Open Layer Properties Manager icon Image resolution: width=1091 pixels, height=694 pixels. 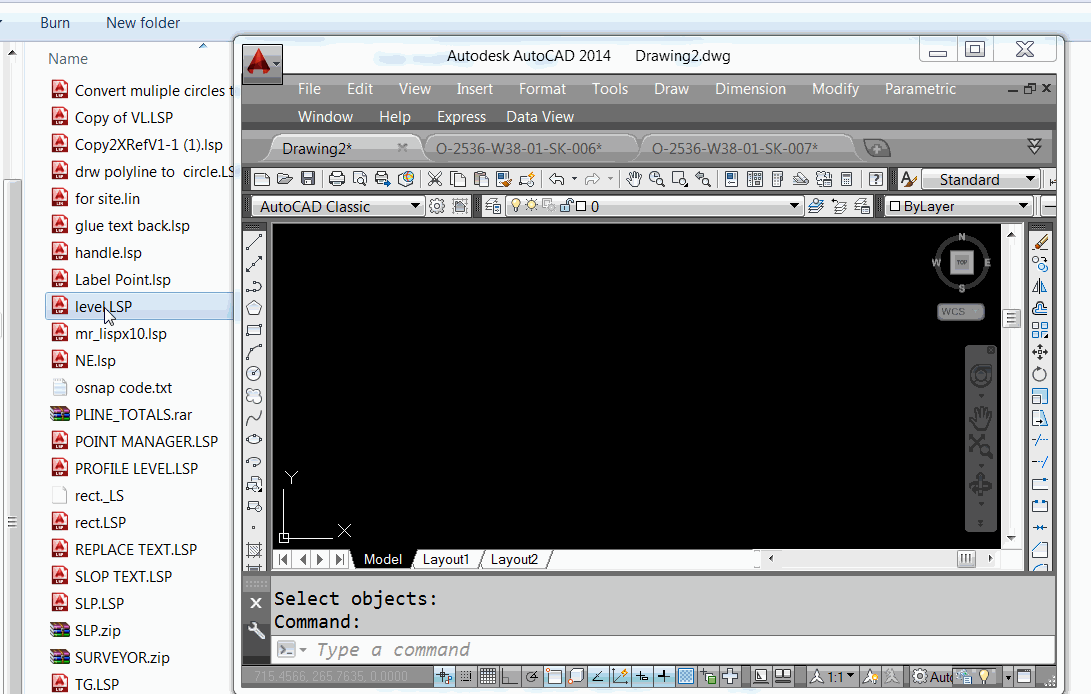coord(493,206)
